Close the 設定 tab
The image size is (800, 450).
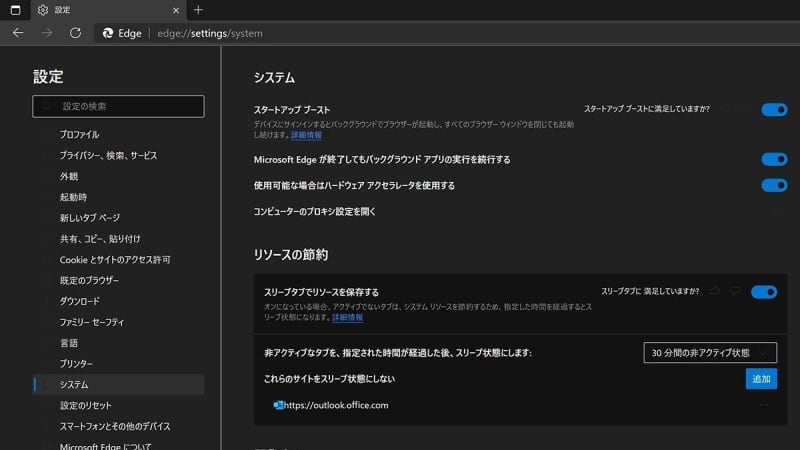175,10
